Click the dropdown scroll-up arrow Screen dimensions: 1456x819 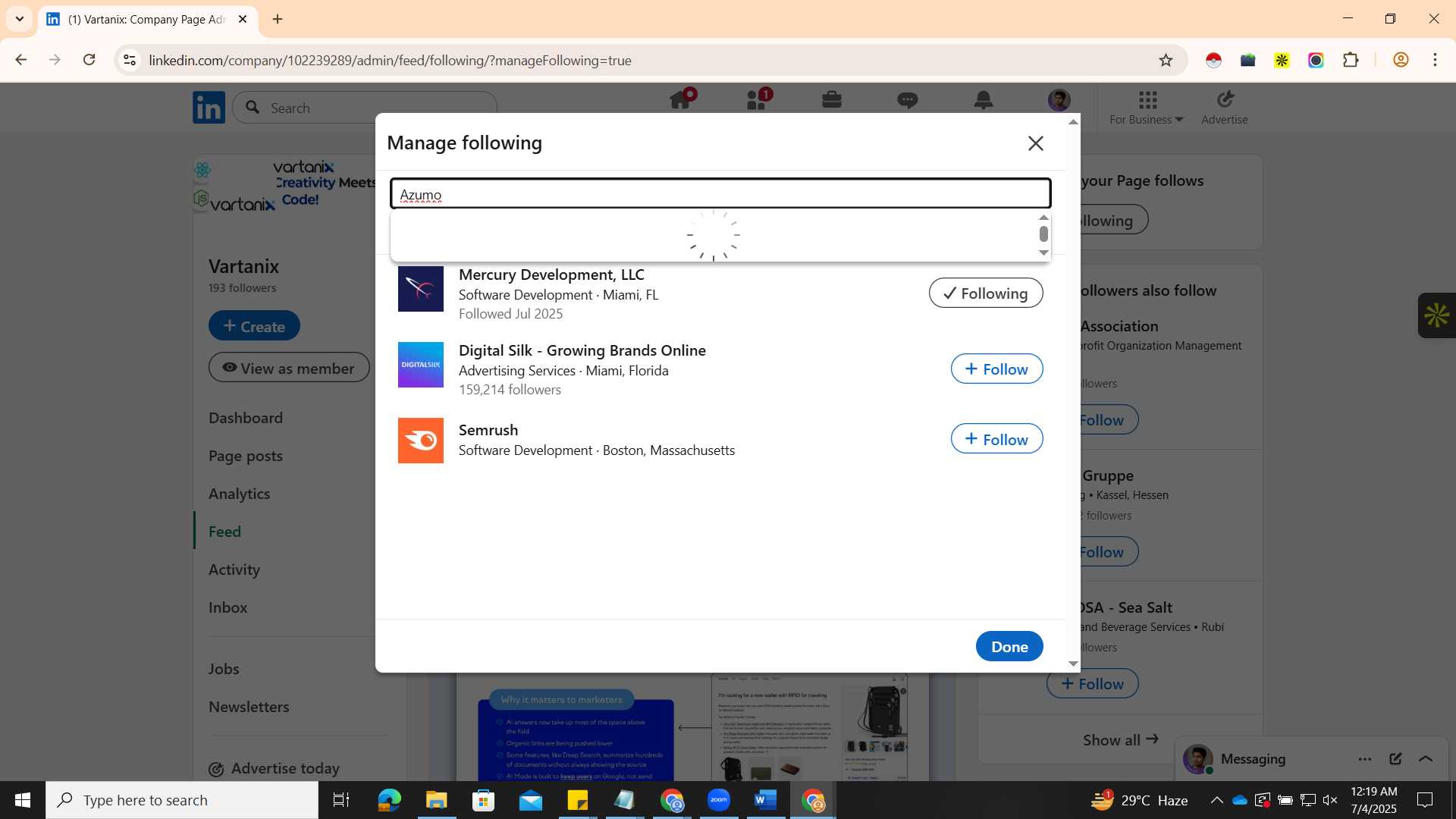pyautogui.click(x=1043, y=218)
